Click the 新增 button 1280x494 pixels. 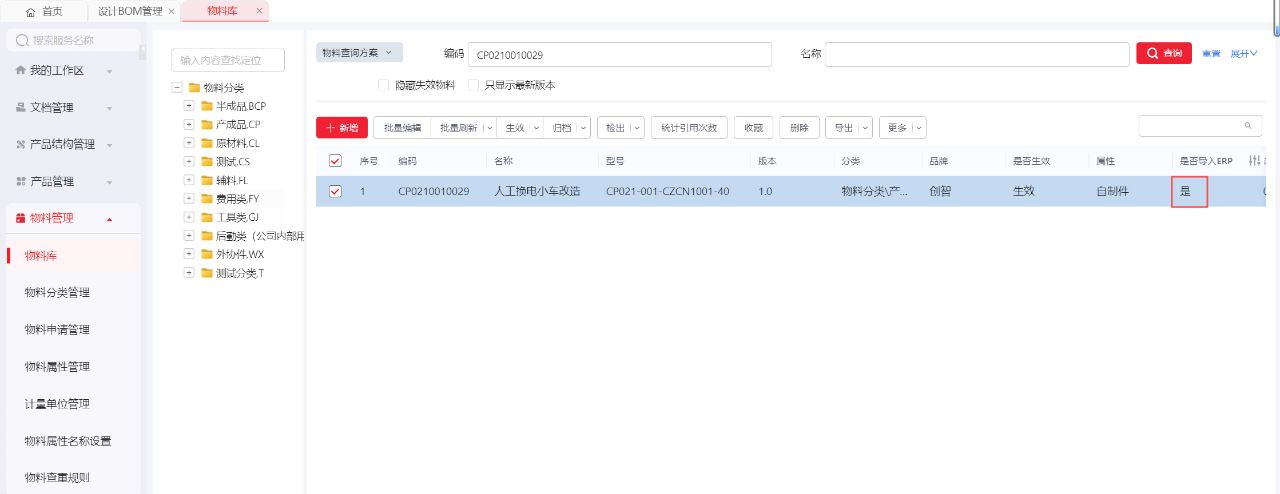pyautogui.click(x=342, y=128)
